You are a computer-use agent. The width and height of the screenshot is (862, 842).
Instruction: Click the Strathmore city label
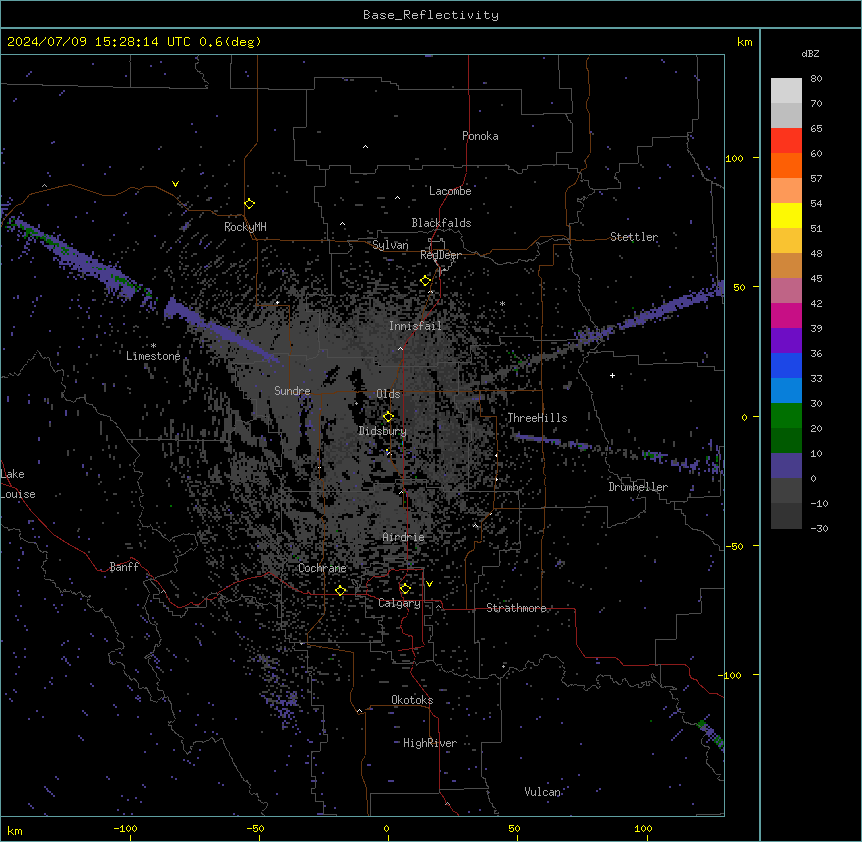pos(516,608)
